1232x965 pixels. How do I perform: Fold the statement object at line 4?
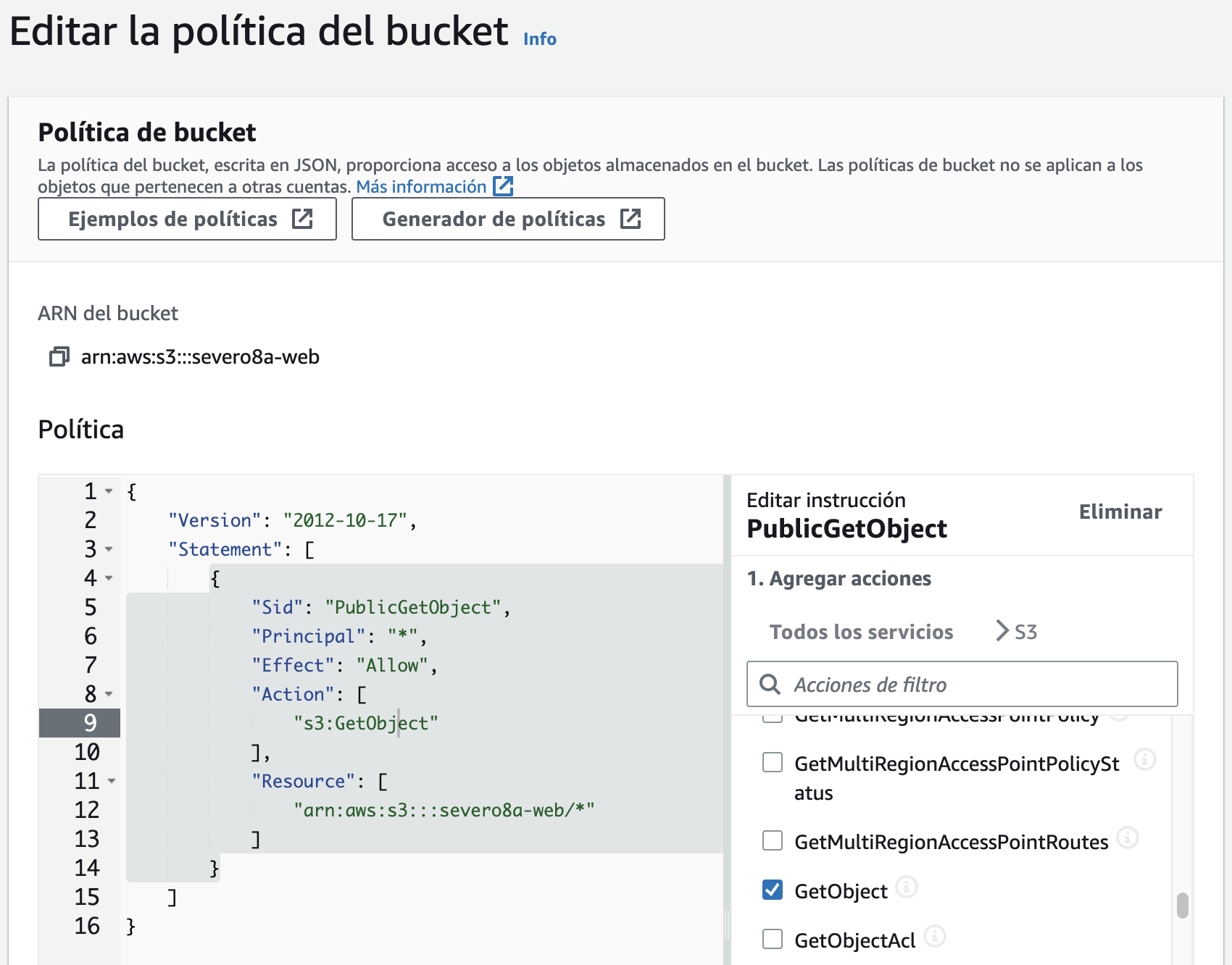(109, 578)
